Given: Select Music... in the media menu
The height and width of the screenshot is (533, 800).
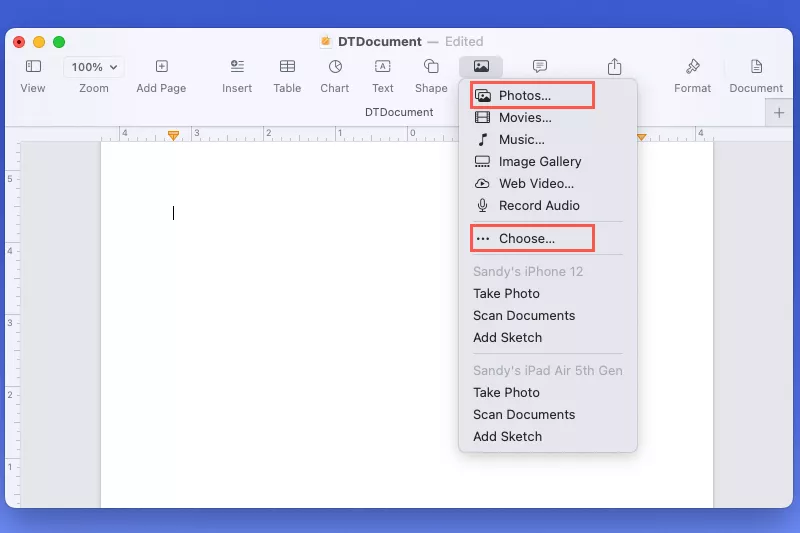Looking at the screenshot, I should (x=548, y=139).
